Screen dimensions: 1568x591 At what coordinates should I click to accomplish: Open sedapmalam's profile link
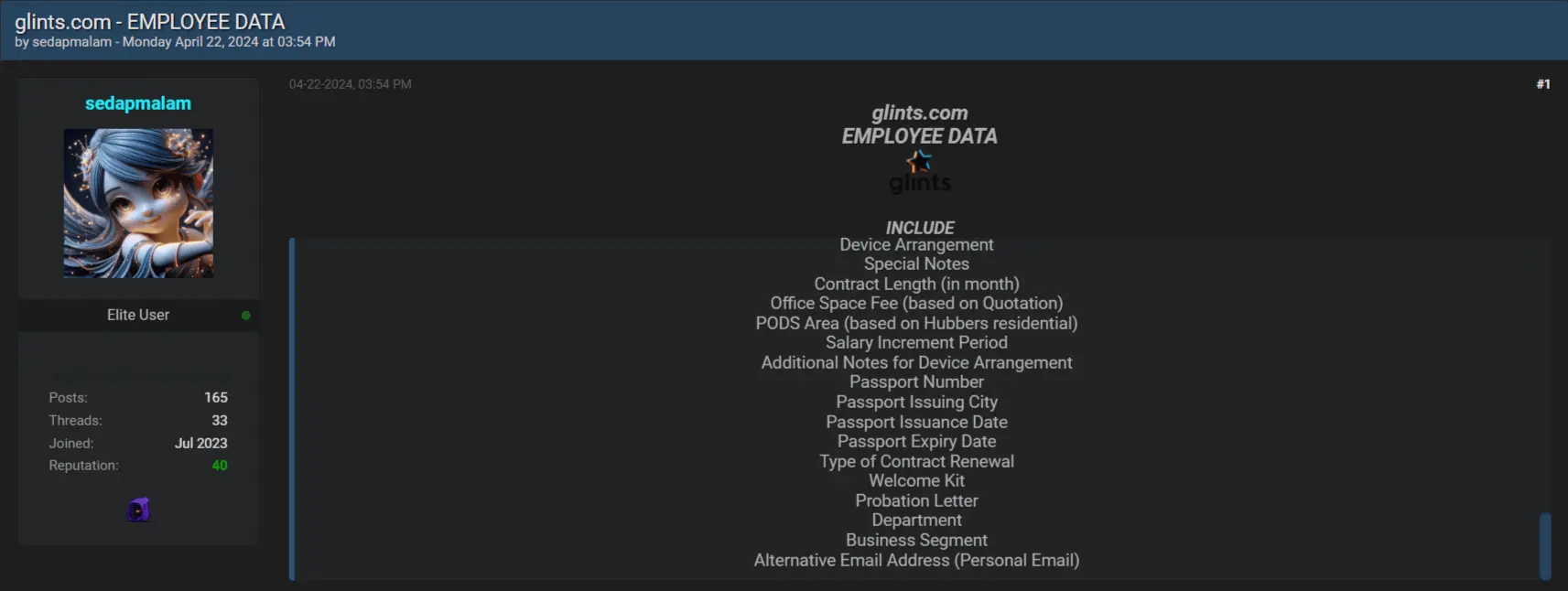(137, 102)
